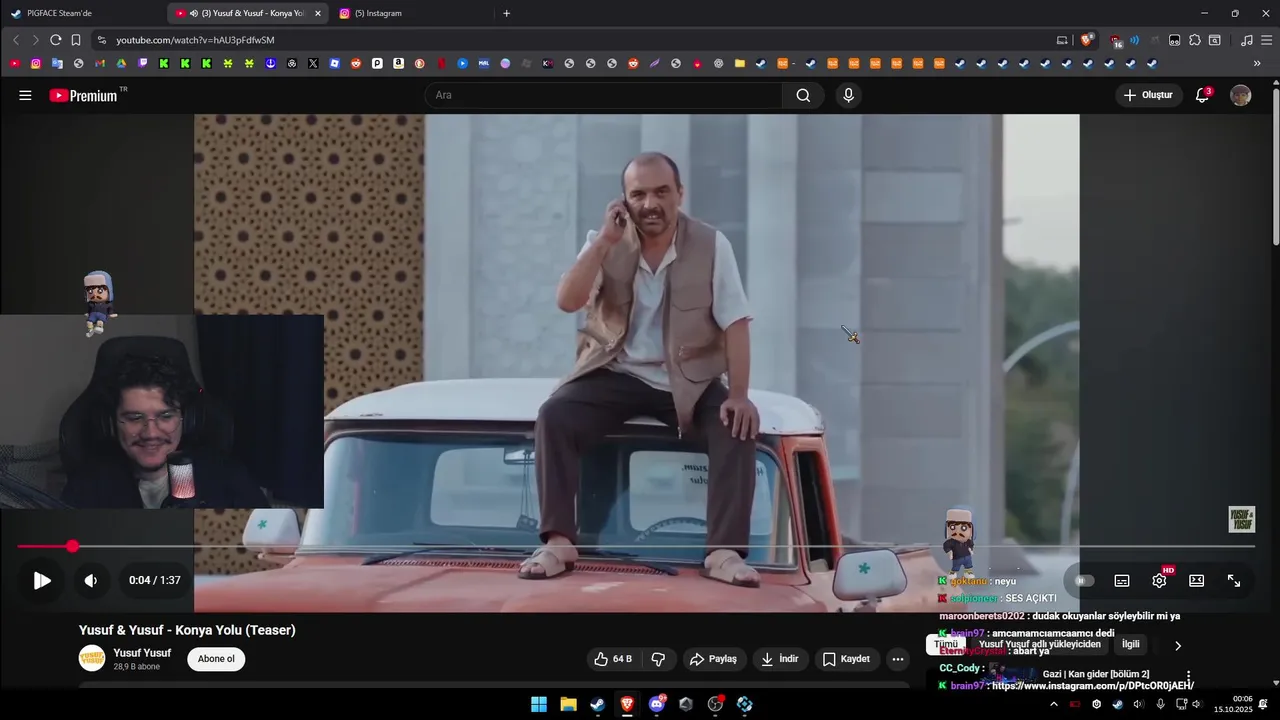Select the Tümü filter chip
This screenshot has height=720, width=1280.
(x=945, y=645)
